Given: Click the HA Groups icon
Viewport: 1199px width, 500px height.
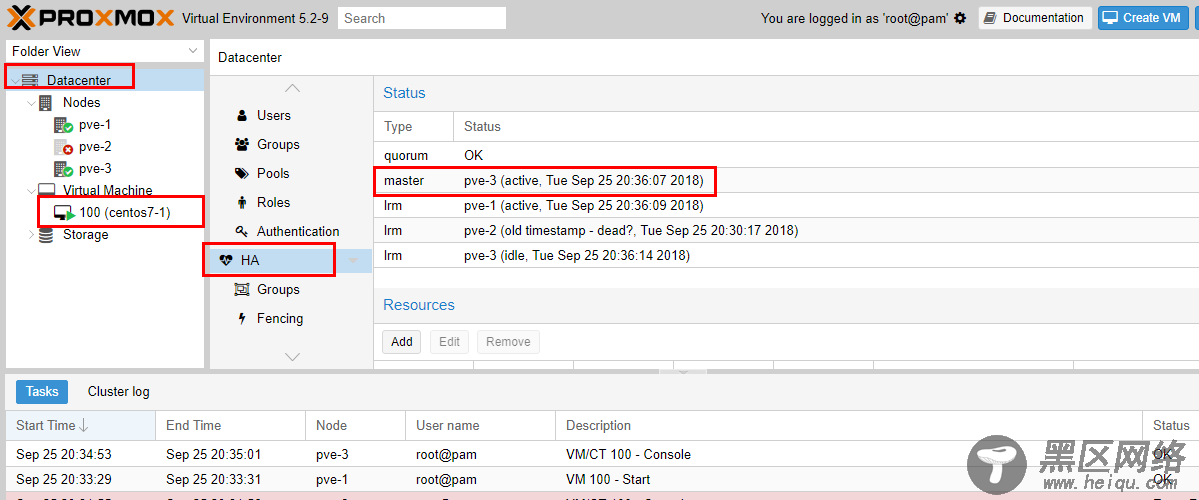Looking at the screenshot, I should click(242, 290).
